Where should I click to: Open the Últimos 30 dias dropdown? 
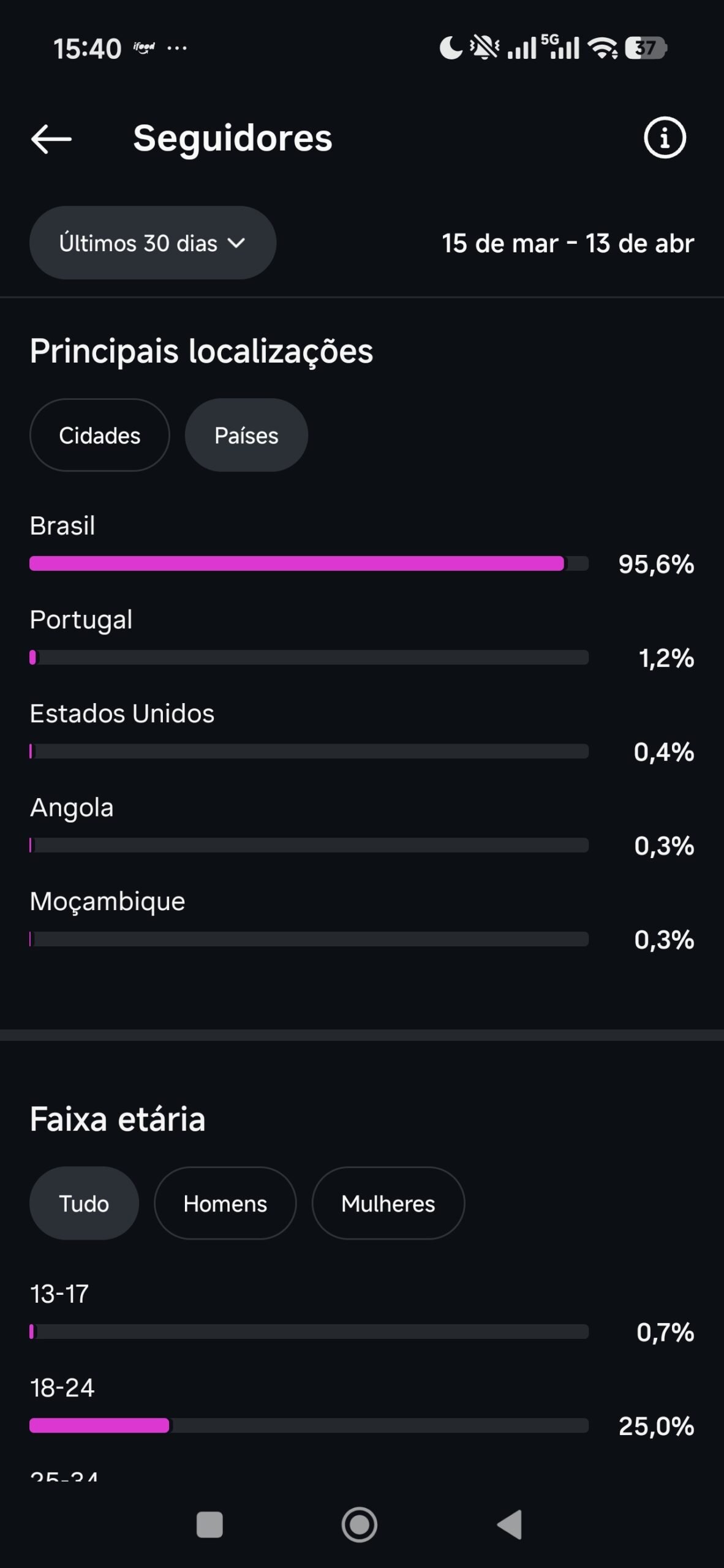153,243
